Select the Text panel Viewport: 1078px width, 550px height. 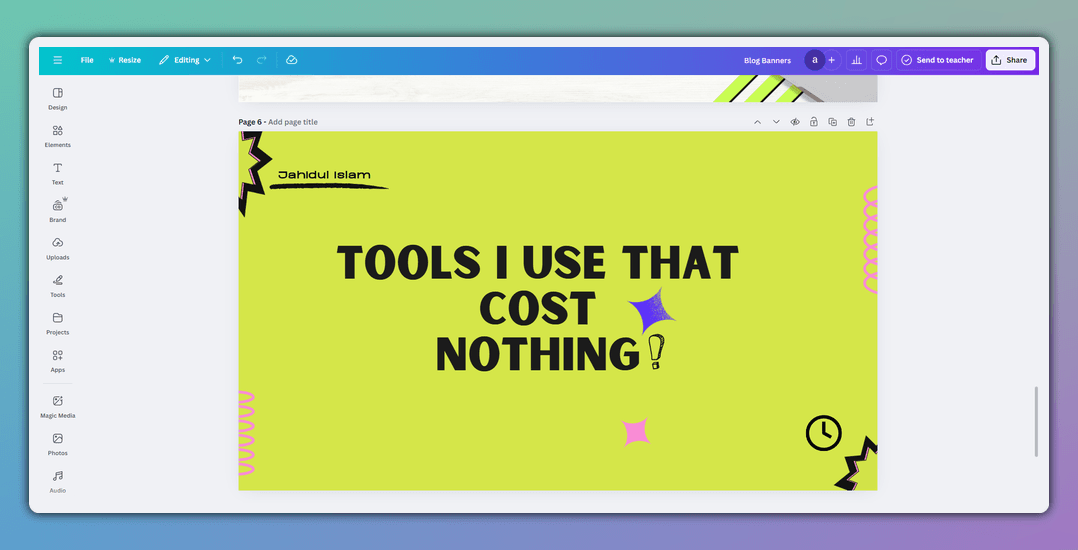(58, 173)
